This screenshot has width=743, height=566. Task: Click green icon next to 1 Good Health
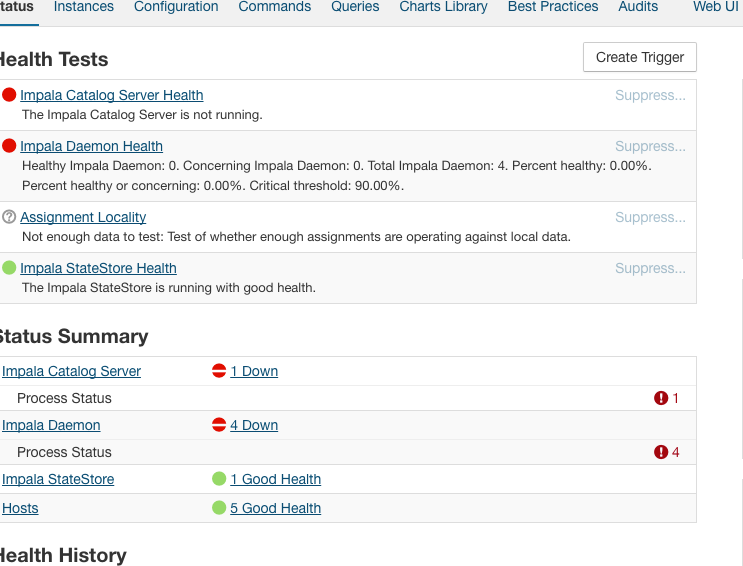click(219, 479)
